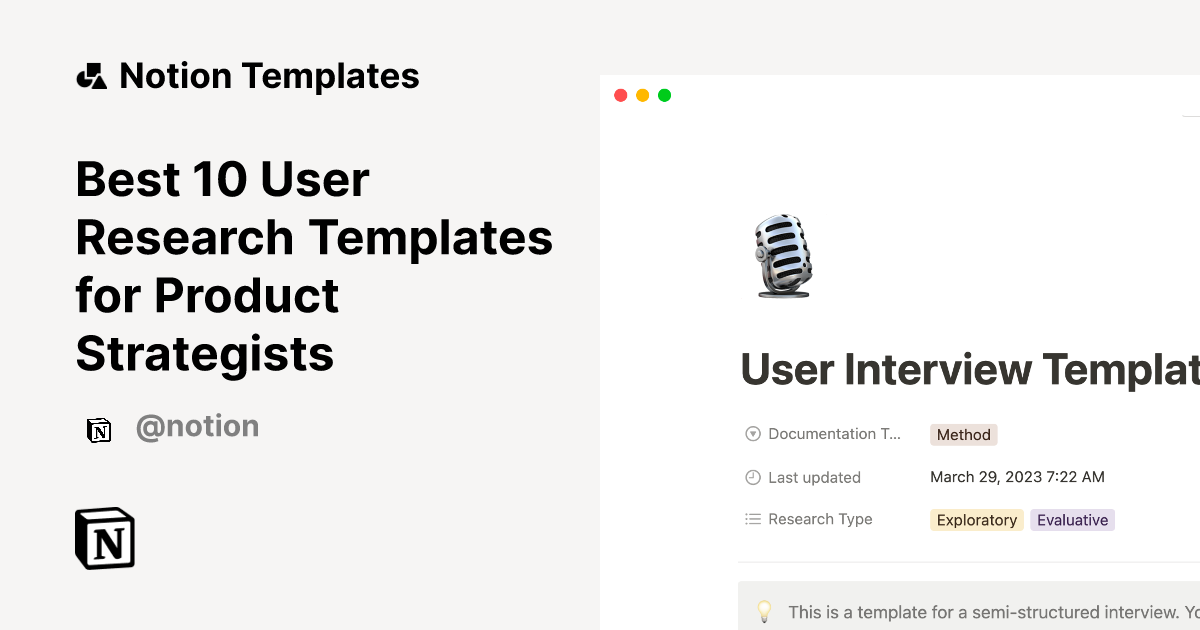This screenshot has height=630, width=1200.
Task: Click the select arrow icon for Documentation Type
Action: tap(752, 433)
